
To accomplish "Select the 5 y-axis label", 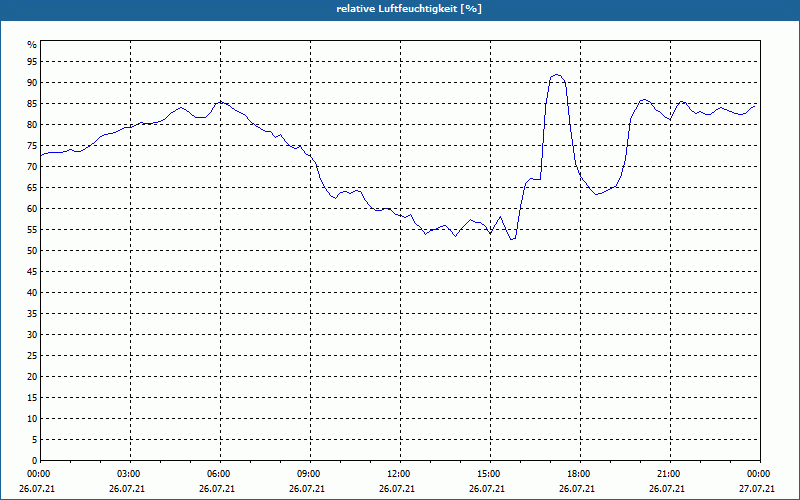I will [35, 440].
